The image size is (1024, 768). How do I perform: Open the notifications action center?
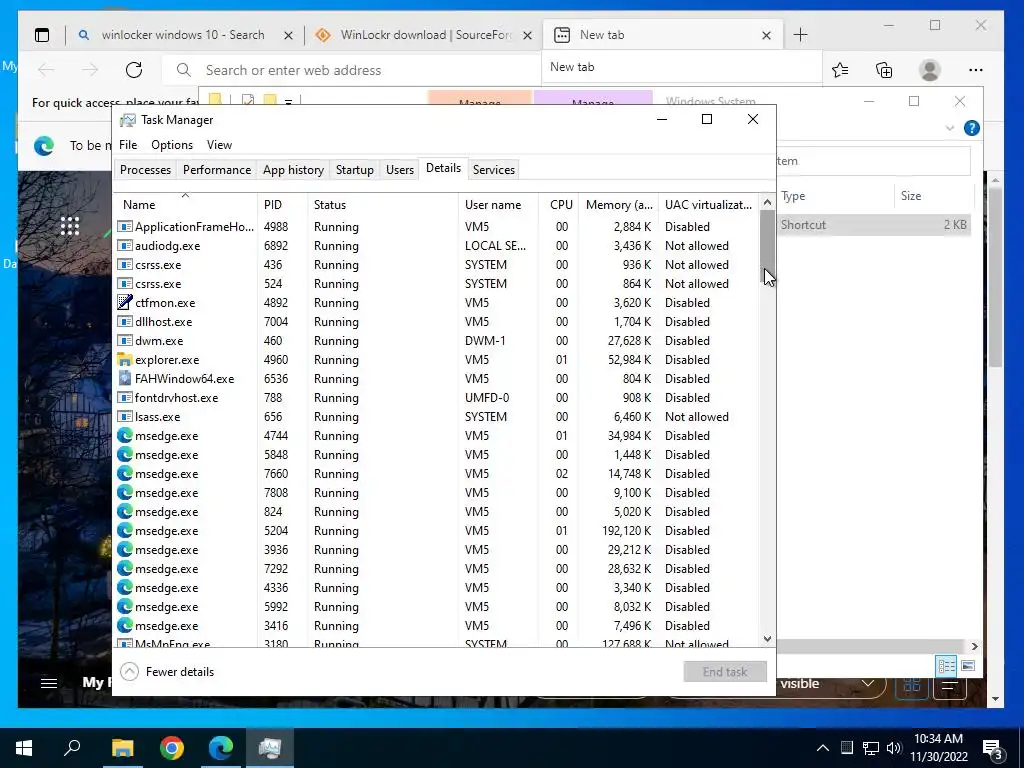coord(992,750)
